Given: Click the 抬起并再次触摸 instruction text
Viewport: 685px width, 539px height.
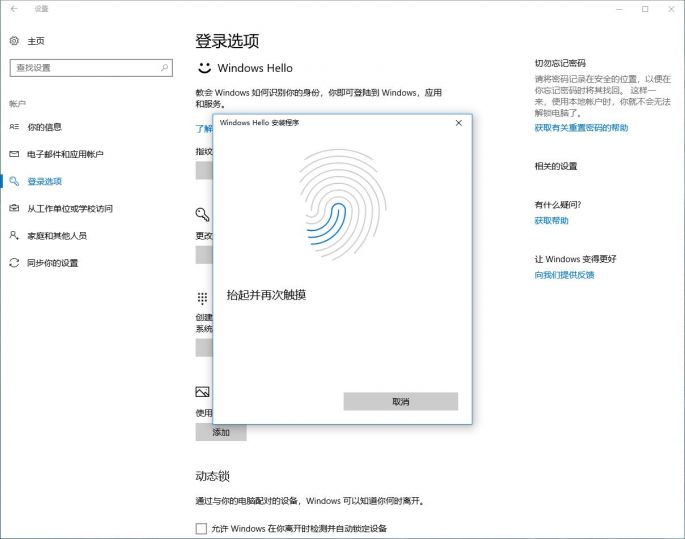Looking at the screenshot, I should 266,295.
